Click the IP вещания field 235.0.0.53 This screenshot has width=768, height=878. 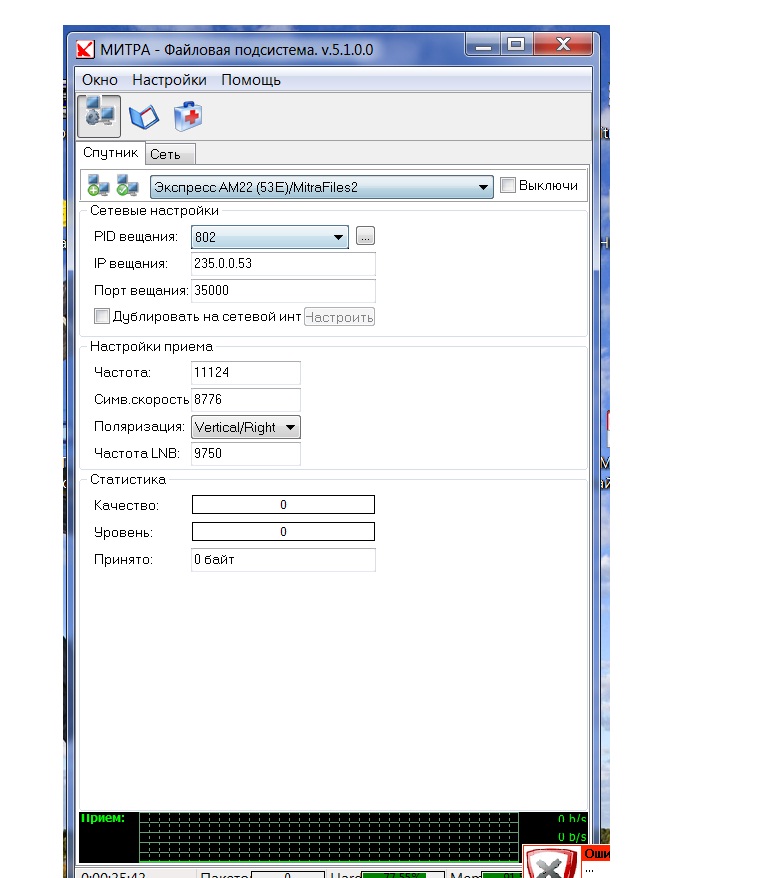pos(283,264)
